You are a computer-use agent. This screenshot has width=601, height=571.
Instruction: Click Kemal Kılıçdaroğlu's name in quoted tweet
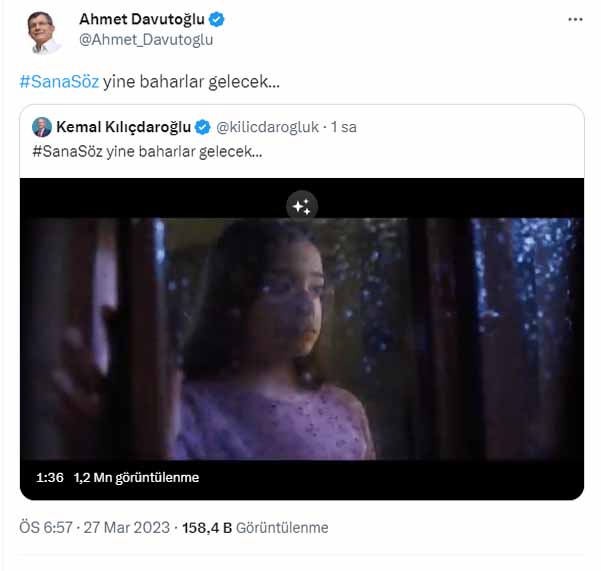click(x=122, y=127)
